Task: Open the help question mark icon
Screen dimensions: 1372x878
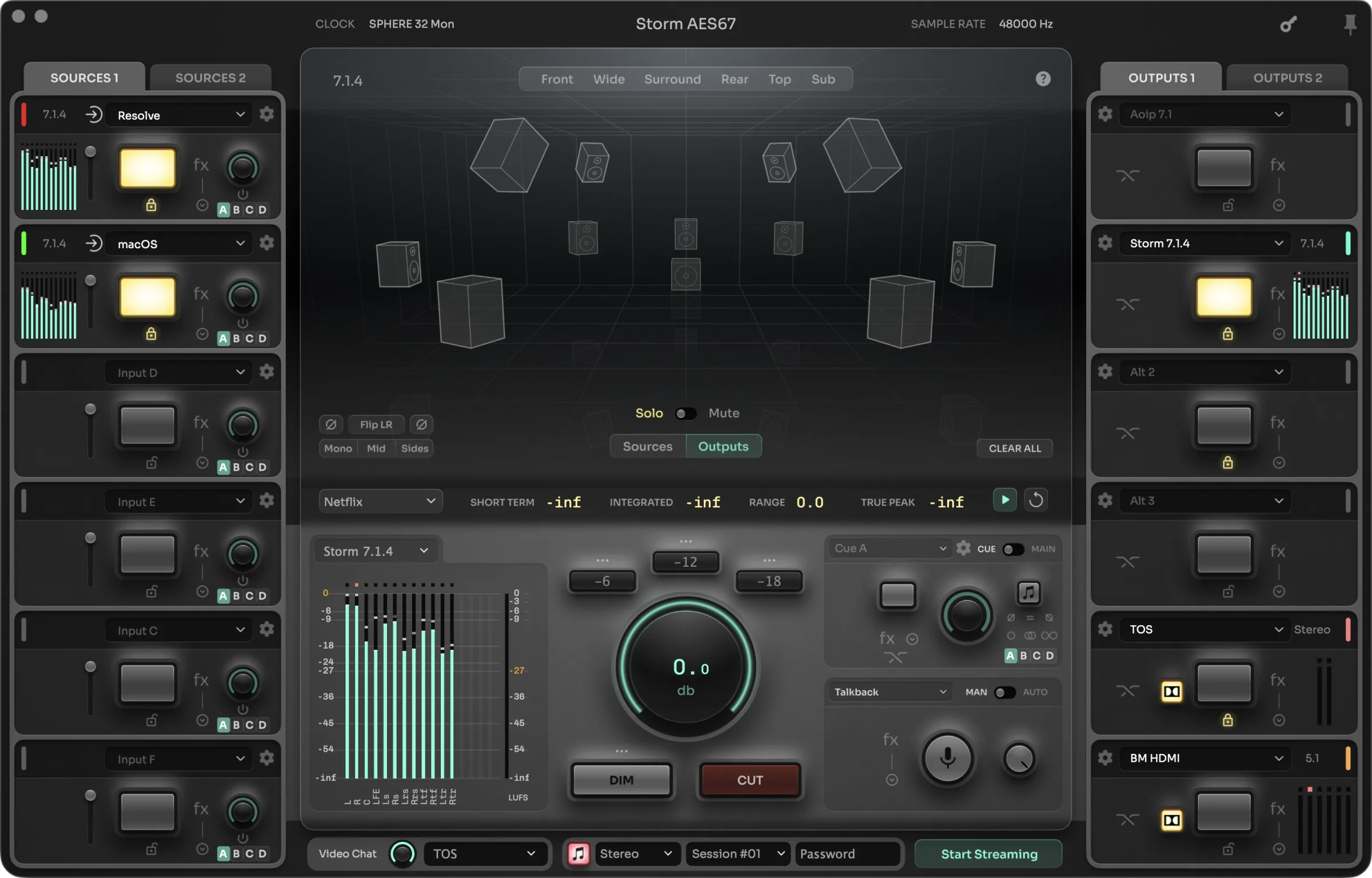Action: pyautogui.click(x=1043, y=79)
